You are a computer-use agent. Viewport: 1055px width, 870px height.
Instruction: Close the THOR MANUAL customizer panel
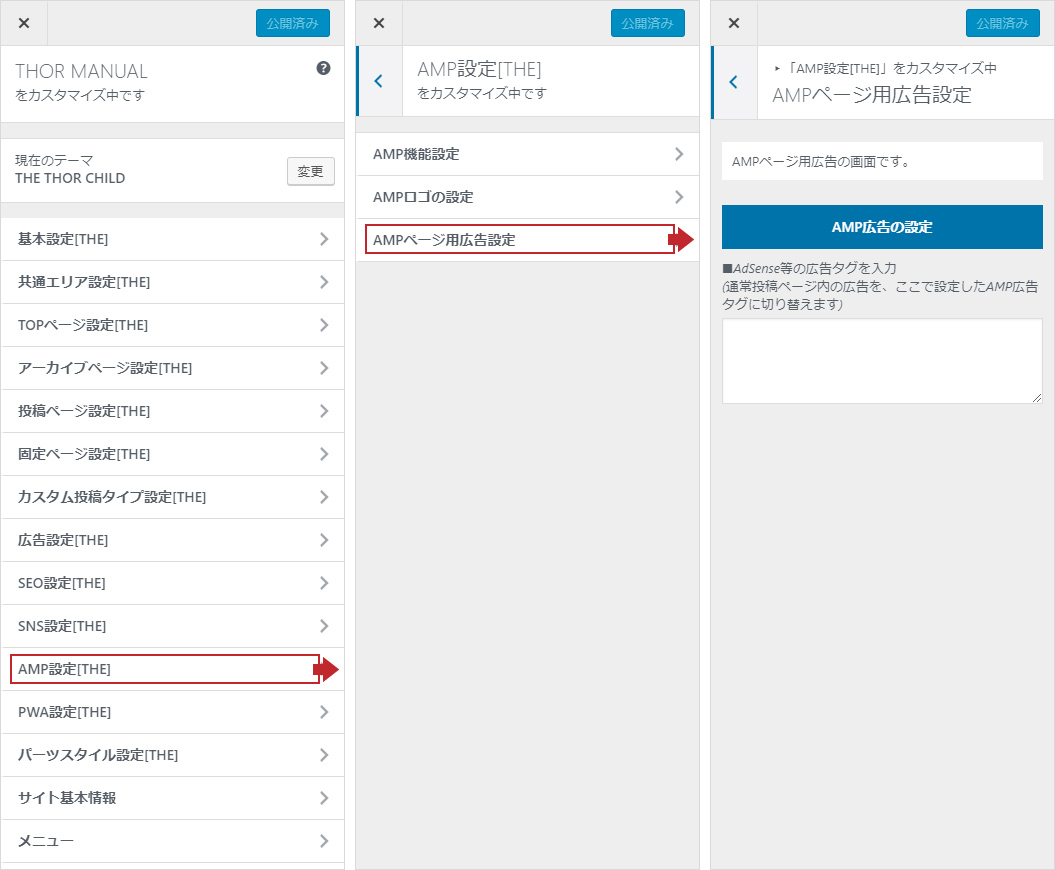tap(24, 23)
